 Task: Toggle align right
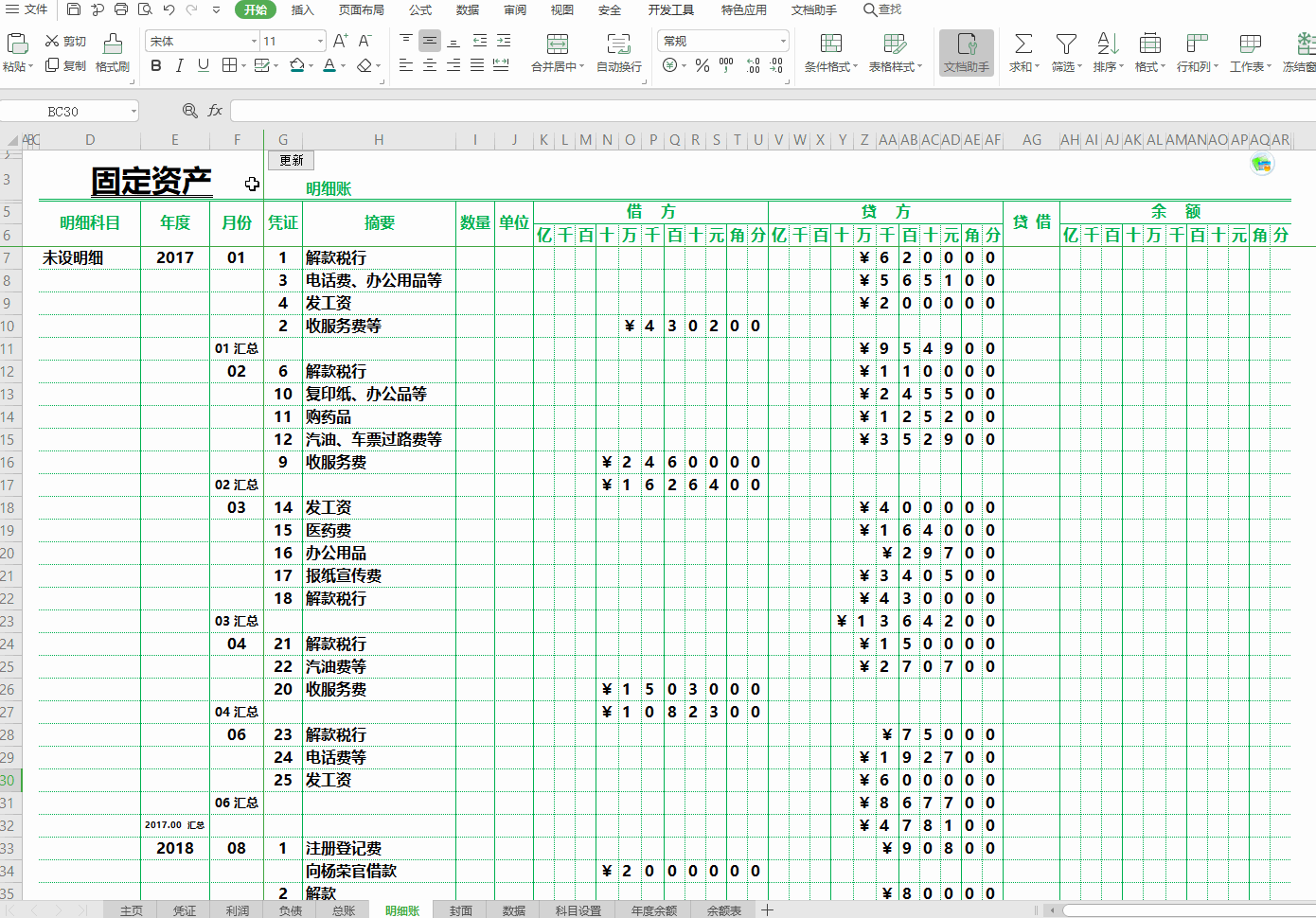coord(453,65)
